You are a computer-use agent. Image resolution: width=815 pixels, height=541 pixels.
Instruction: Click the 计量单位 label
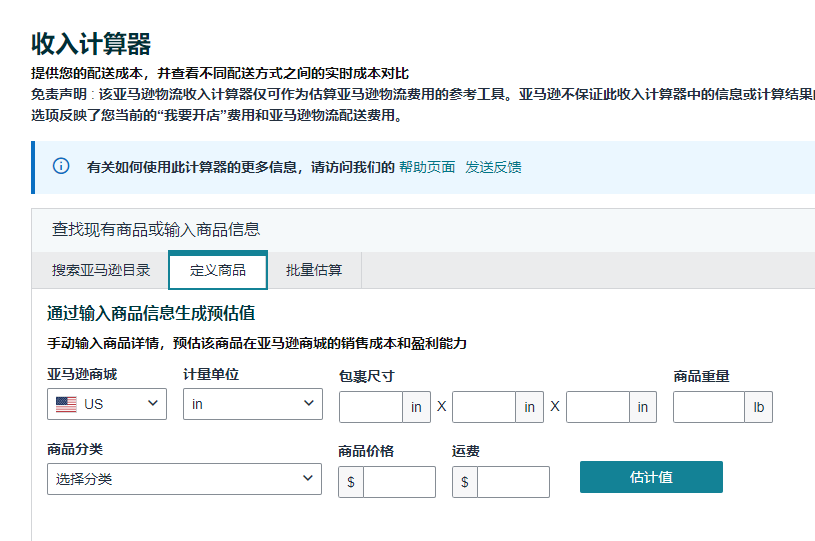click(x=211, y=374)
